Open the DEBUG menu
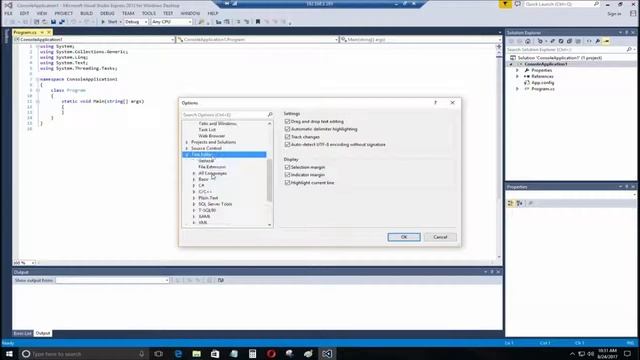Image resolution: width=640 pixels, height=360 pixels. (107, 13)
